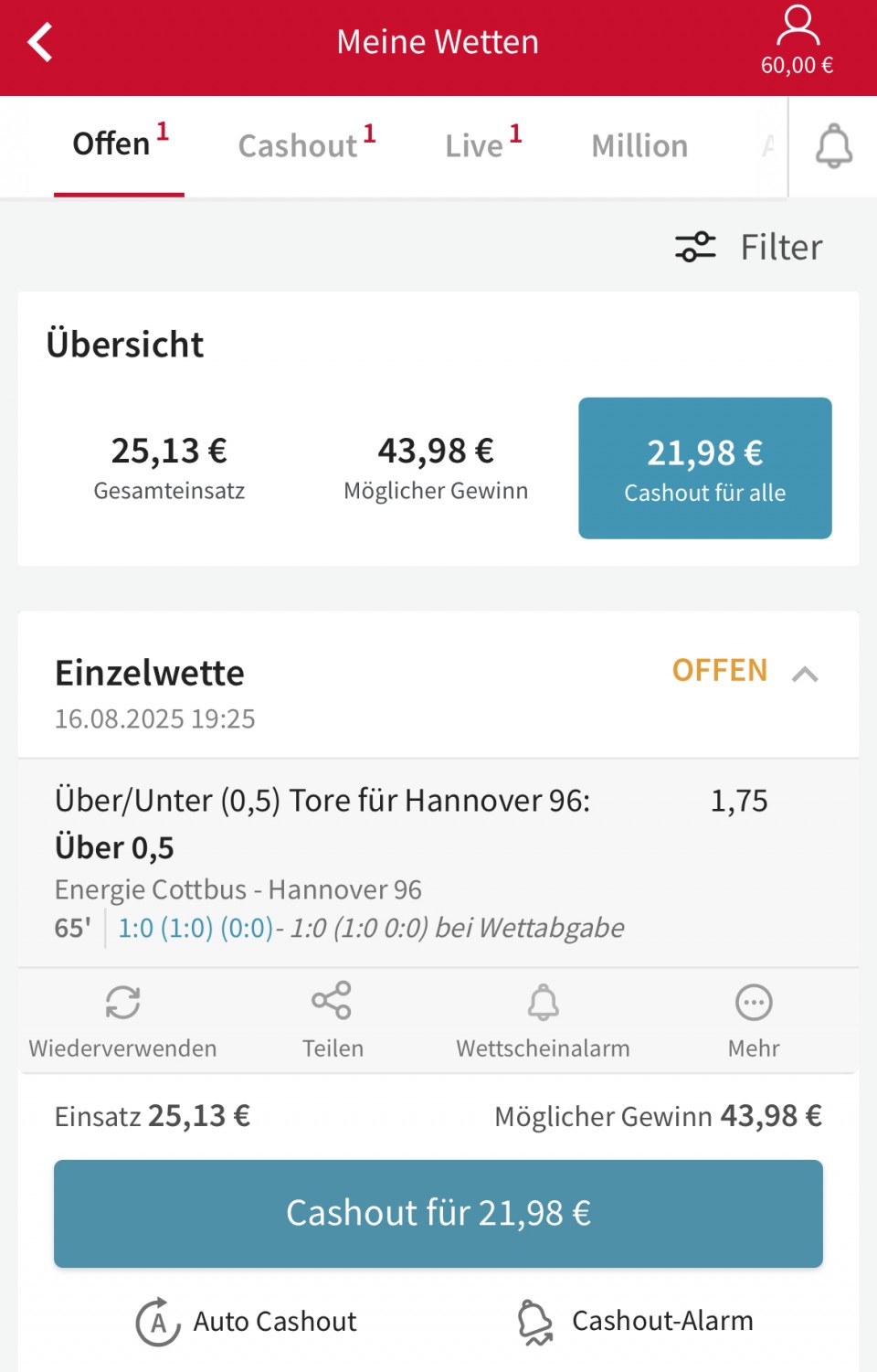The height and width of the screenshot is (1372, 877).
Task: Toggle the OFFEN status section
Action: (x=720, y=670)
